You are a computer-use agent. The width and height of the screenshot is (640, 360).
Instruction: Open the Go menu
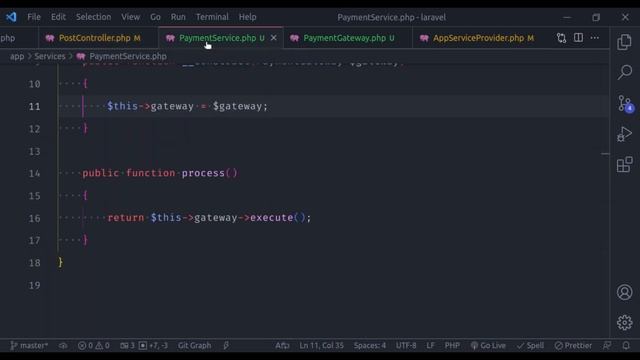pyautogui.click(x=155, y=17)
